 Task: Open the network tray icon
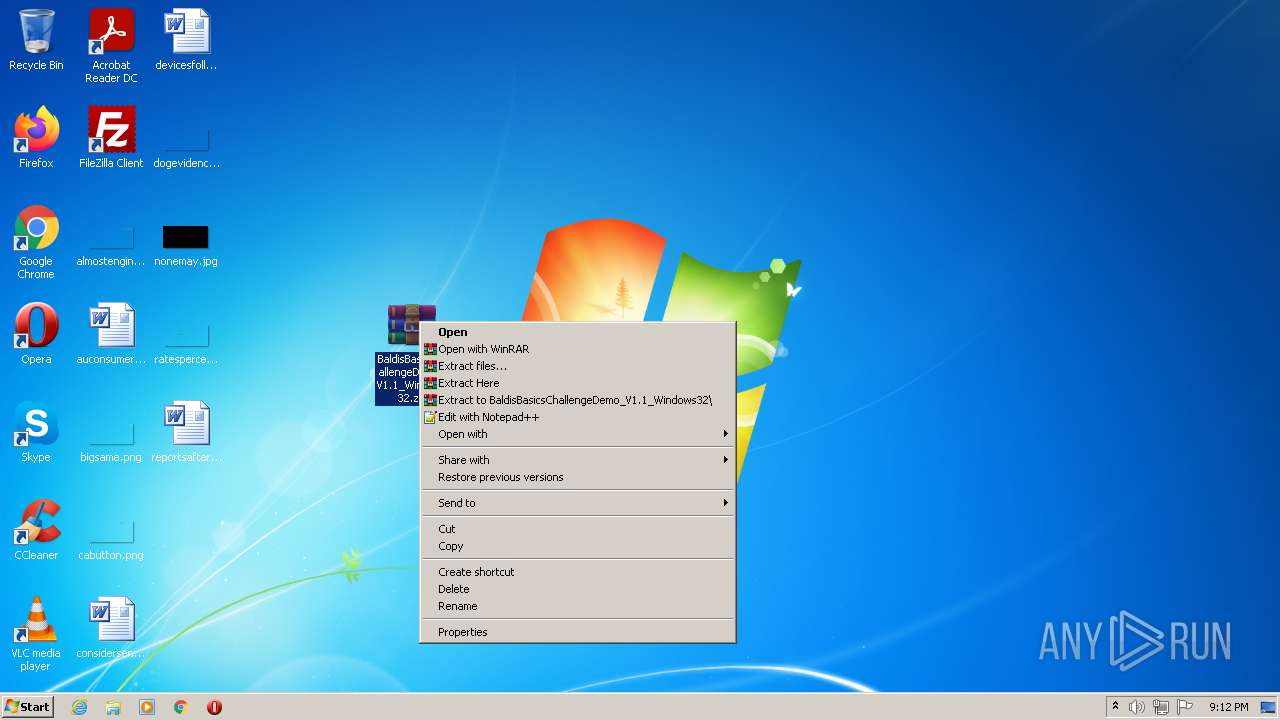(1161, 707)
